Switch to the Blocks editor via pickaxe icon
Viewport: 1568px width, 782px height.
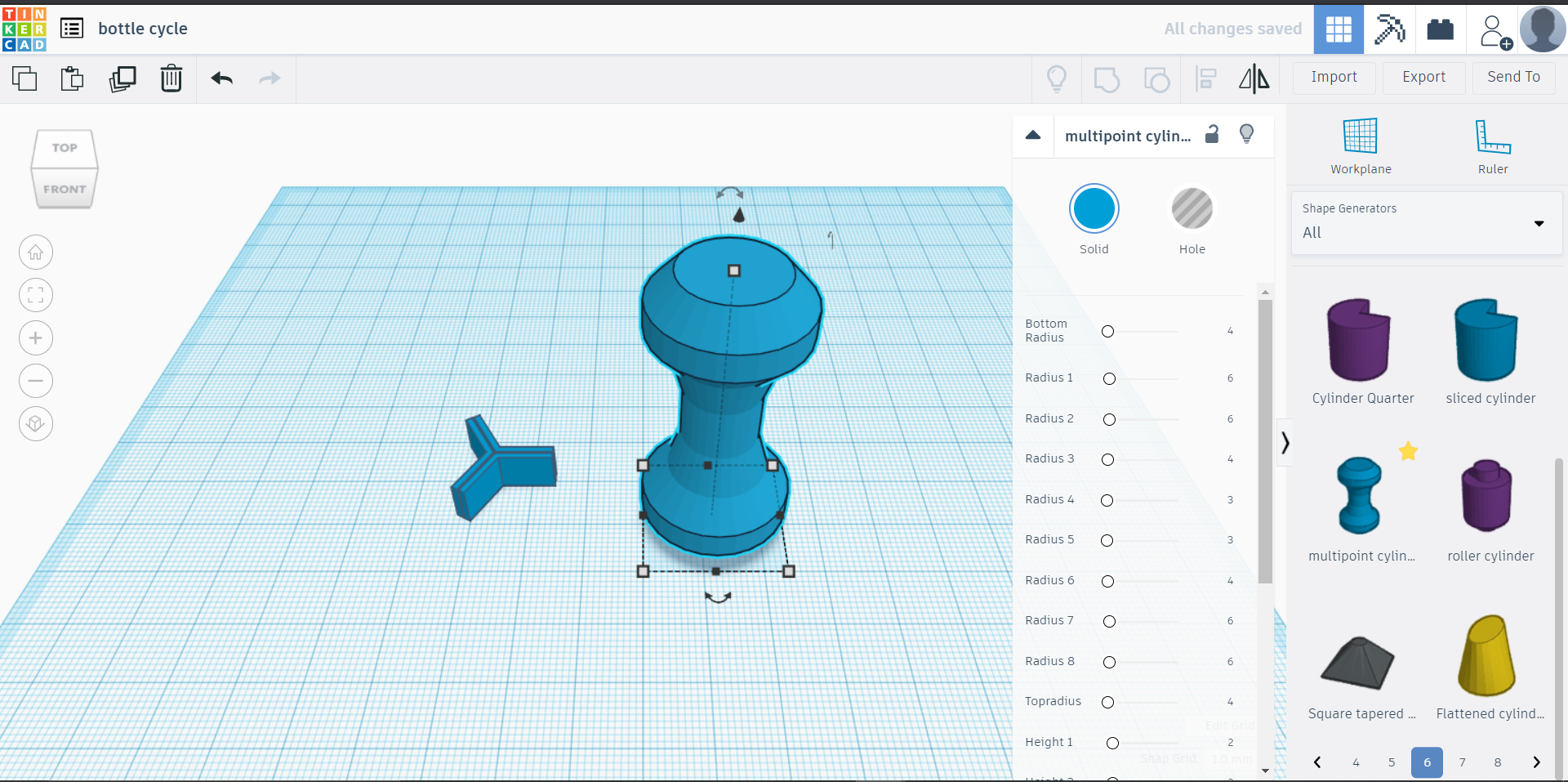point(1390,29)
